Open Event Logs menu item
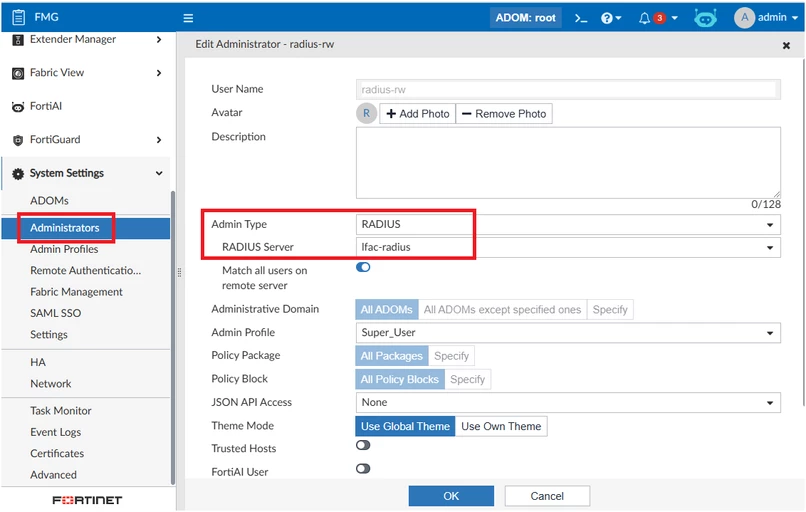 tap(56, 432)
